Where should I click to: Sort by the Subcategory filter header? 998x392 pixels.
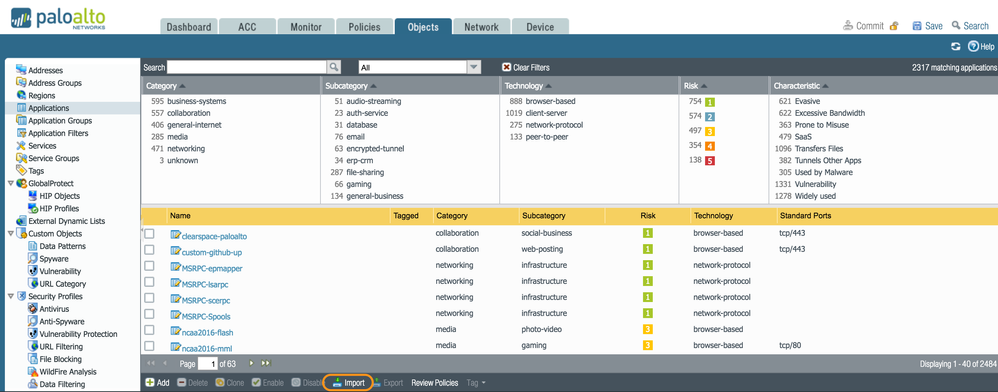[x=351, y=86]
